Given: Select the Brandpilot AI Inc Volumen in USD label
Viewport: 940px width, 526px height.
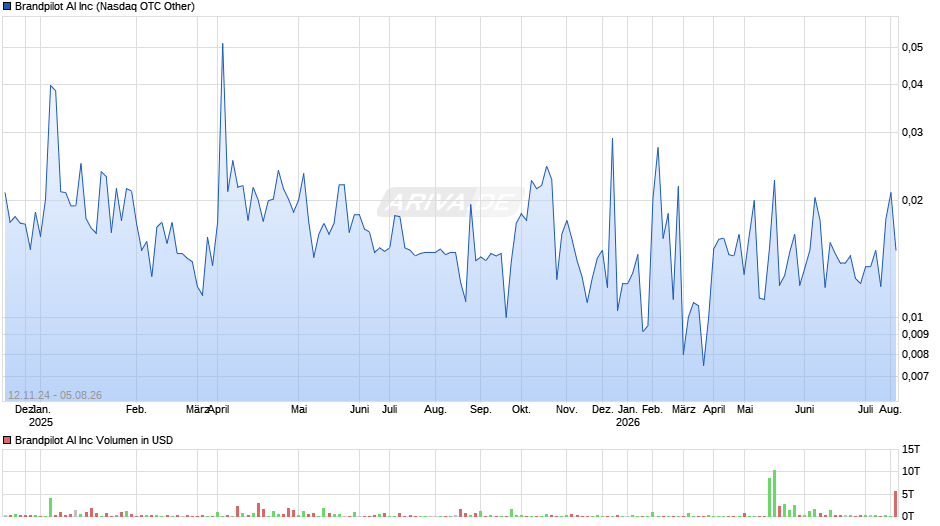Looking at the screenshot, I should click(x=94, y=440).
